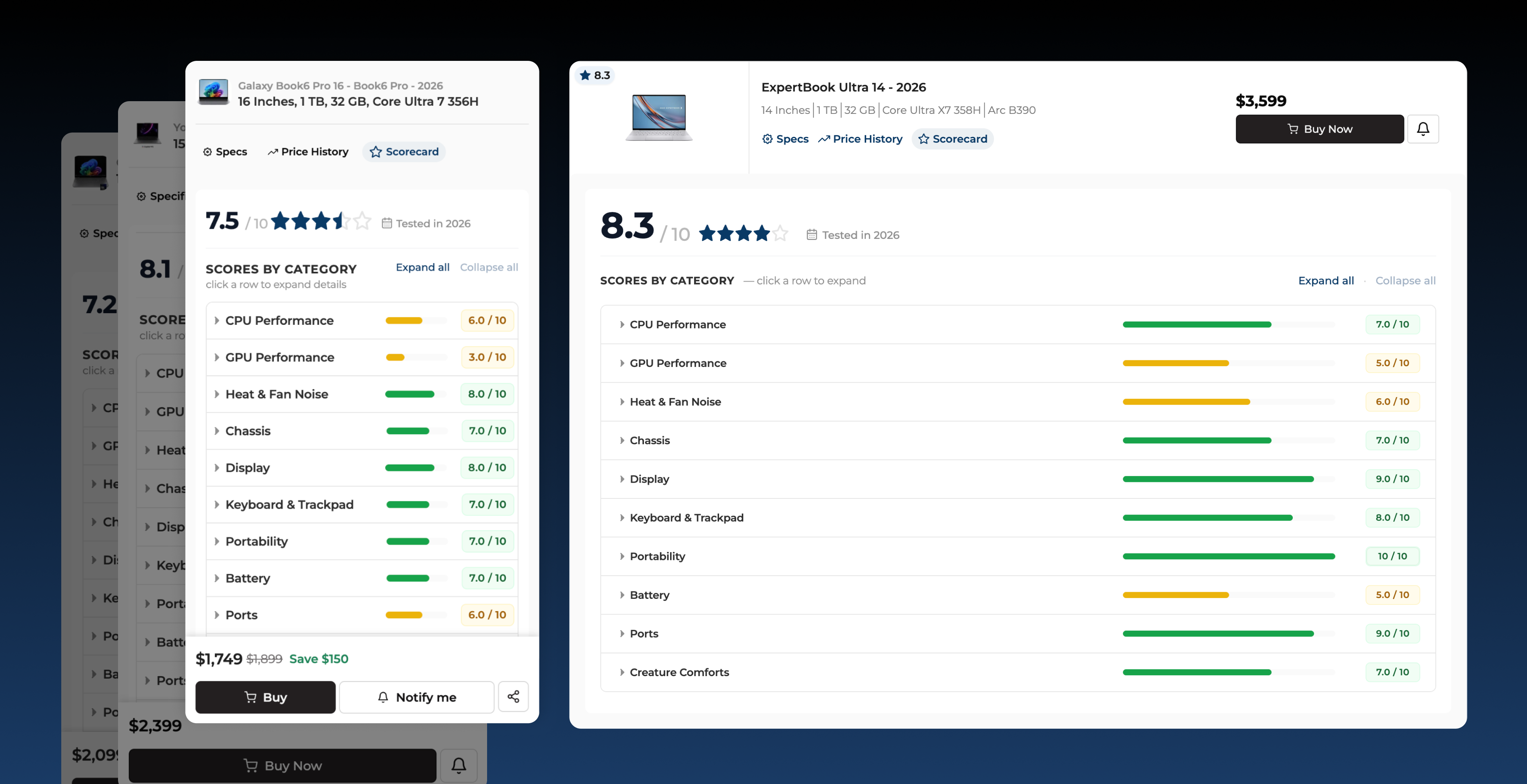Expand Battery row in ExpertBook scorecard
The height and width of the screenshot is (784, 1527).
point(1018,595)
